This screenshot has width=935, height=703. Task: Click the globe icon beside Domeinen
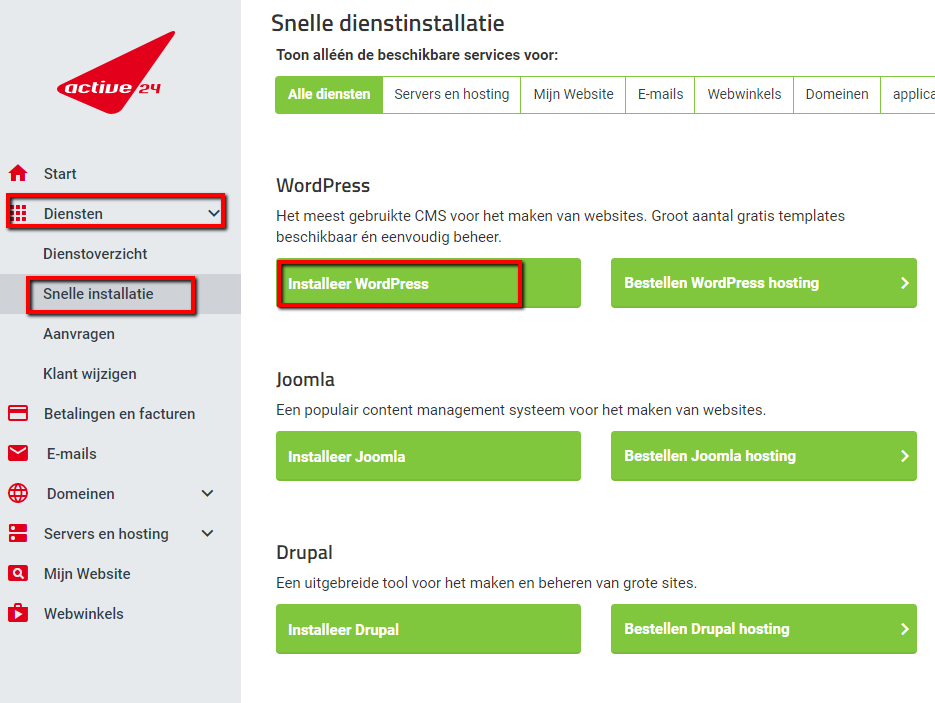coord(18,493)
